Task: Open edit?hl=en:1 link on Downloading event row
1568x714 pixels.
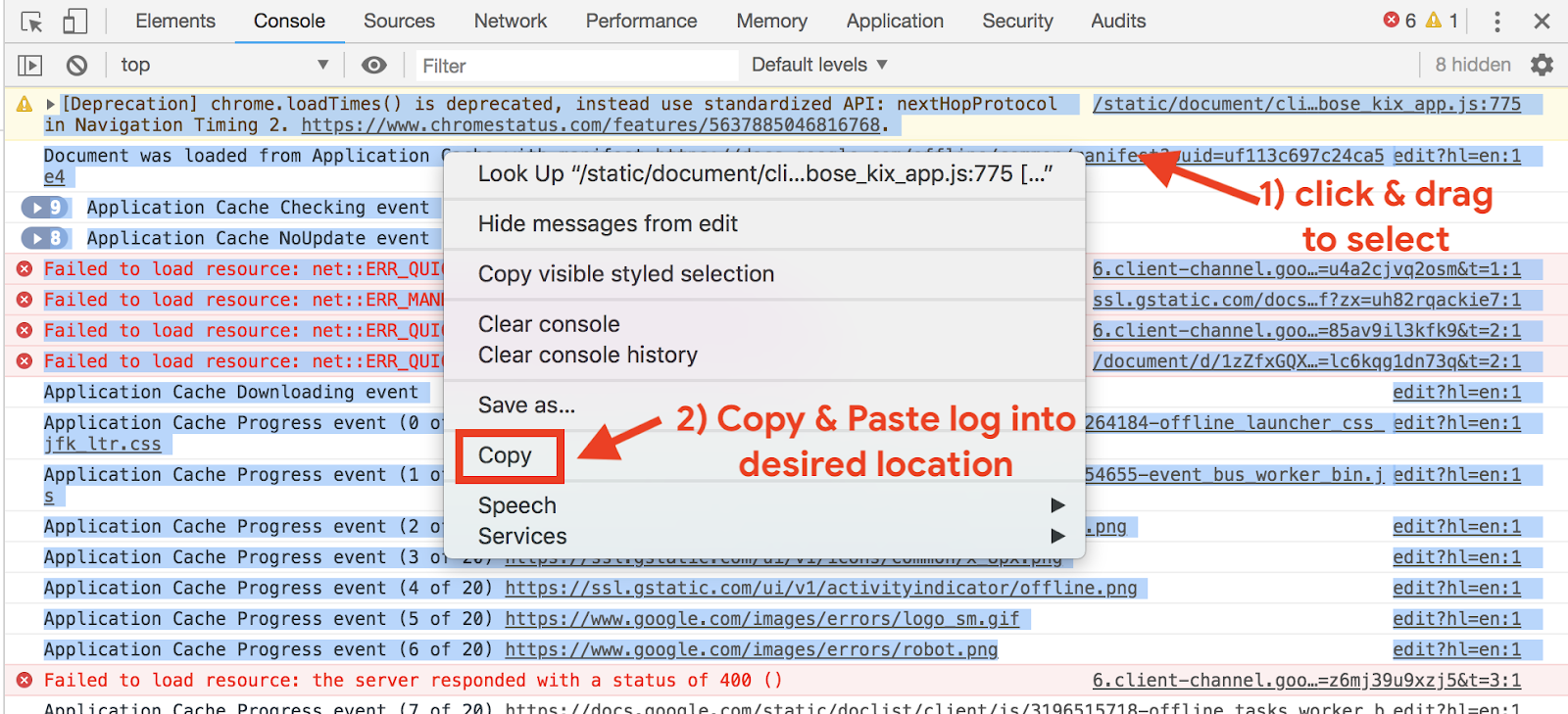Action: click(x=1457, y=393)
